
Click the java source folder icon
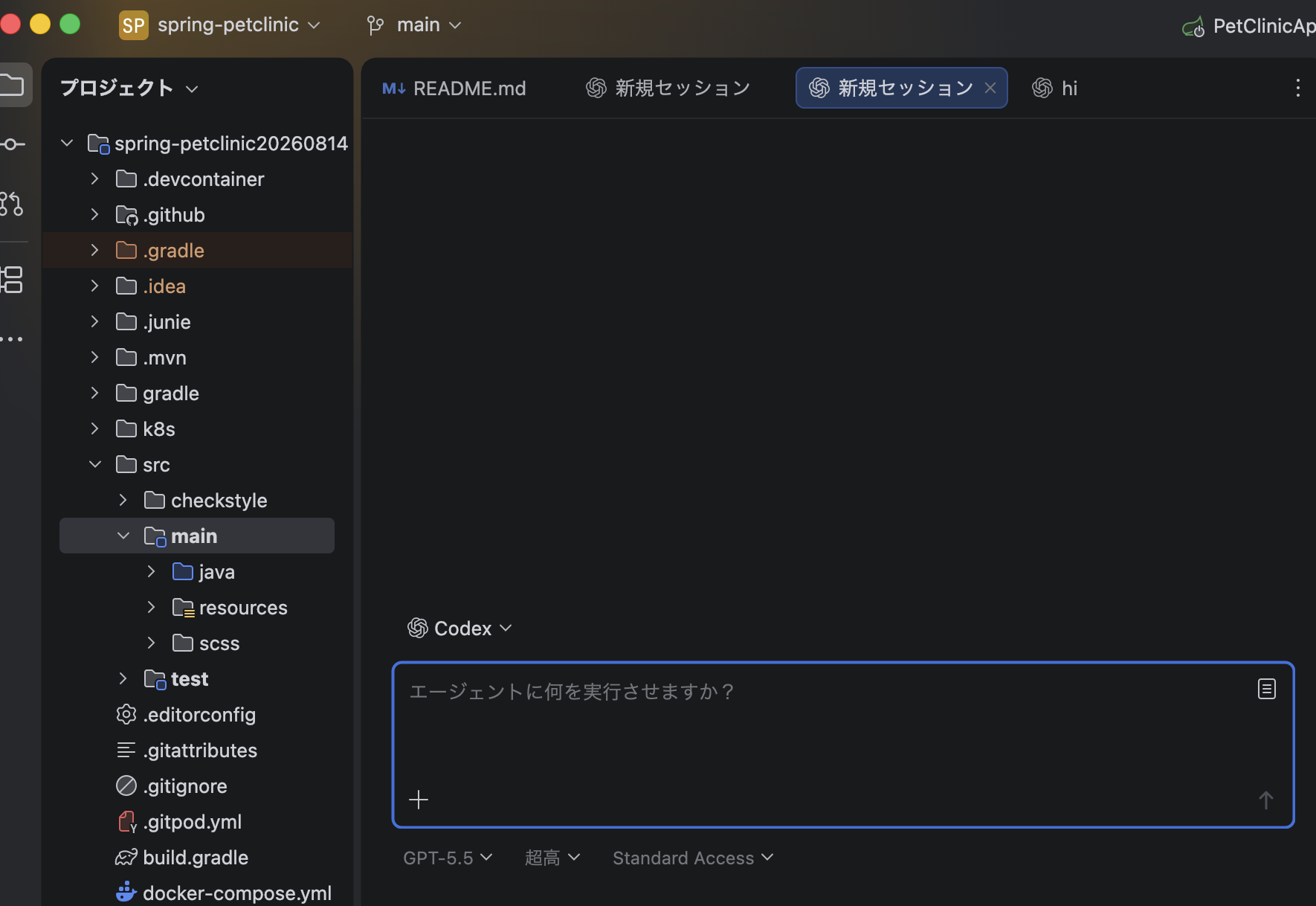coord(183,571)
